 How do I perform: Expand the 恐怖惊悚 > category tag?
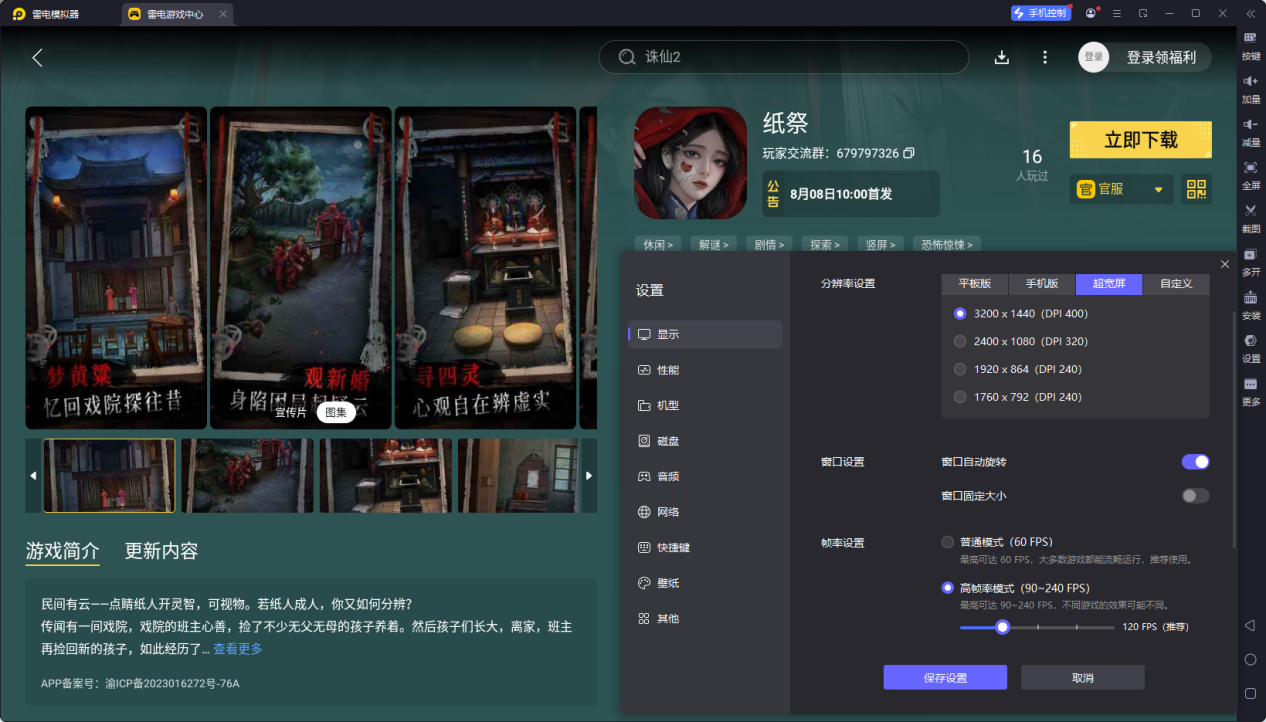tap(947, 244)
